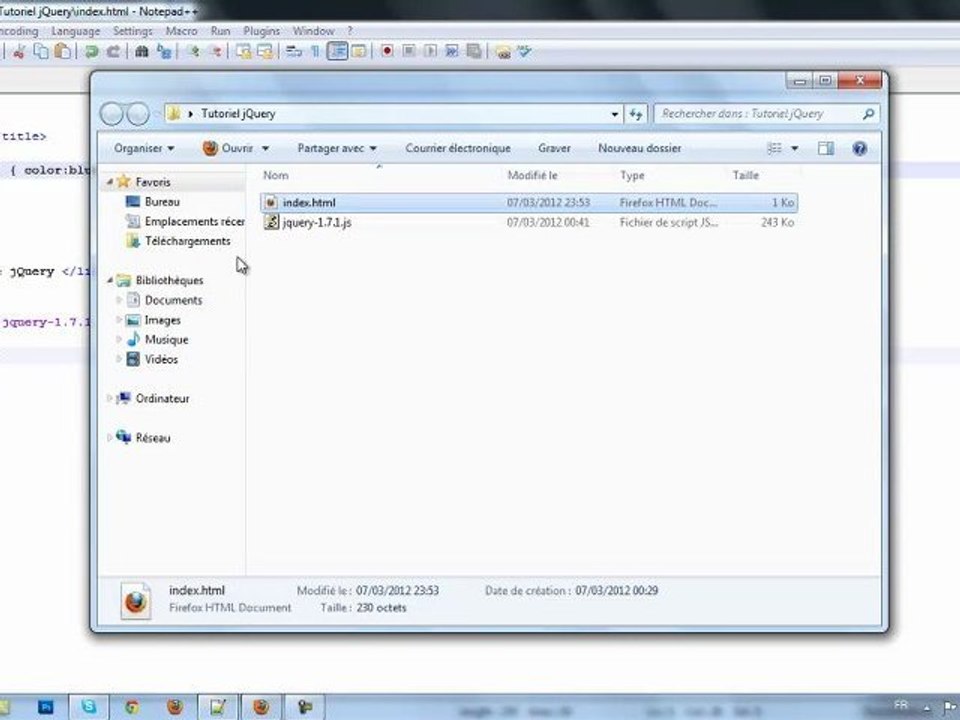Viewport: 960px width, 720px height.
Task: Click the stop macro recording icon
Action: 409,51
